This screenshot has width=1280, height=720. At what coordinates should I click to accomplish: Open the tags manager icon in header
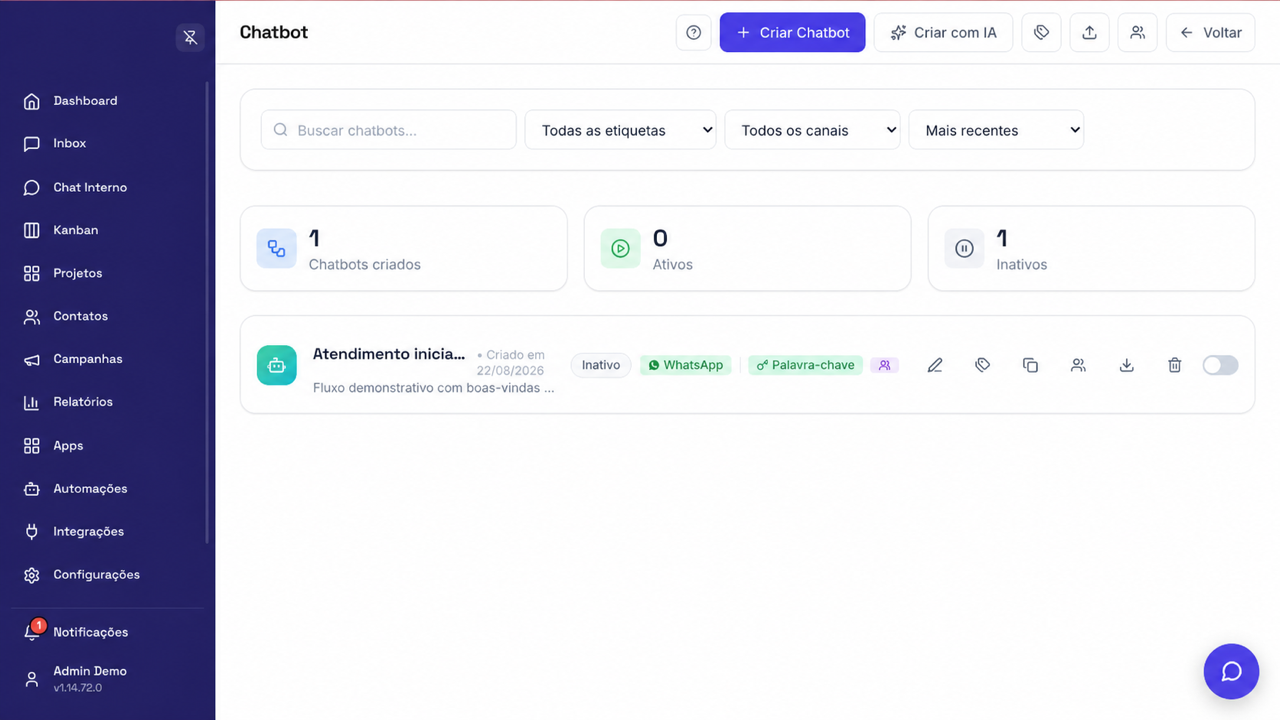(x=1041, y=32)
